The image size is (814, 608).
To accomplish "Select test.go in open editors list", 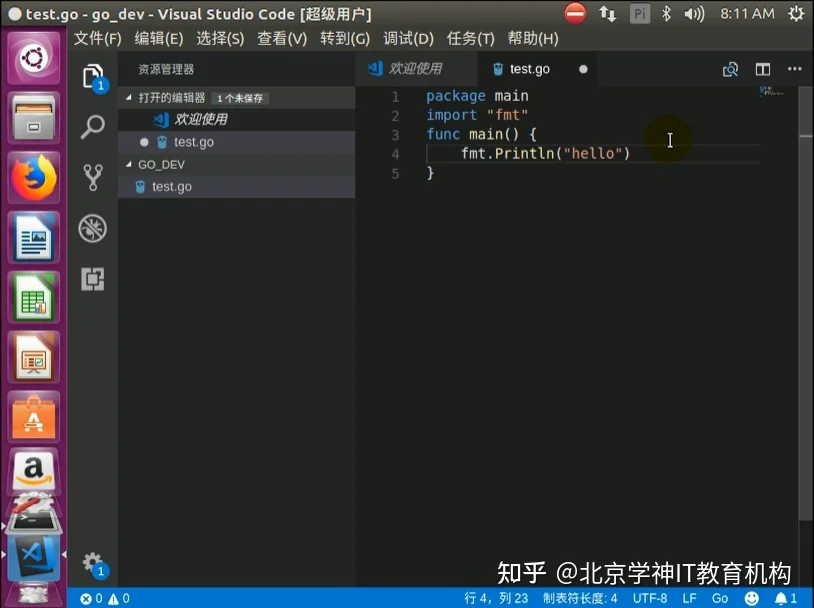I will coord(237,142).
